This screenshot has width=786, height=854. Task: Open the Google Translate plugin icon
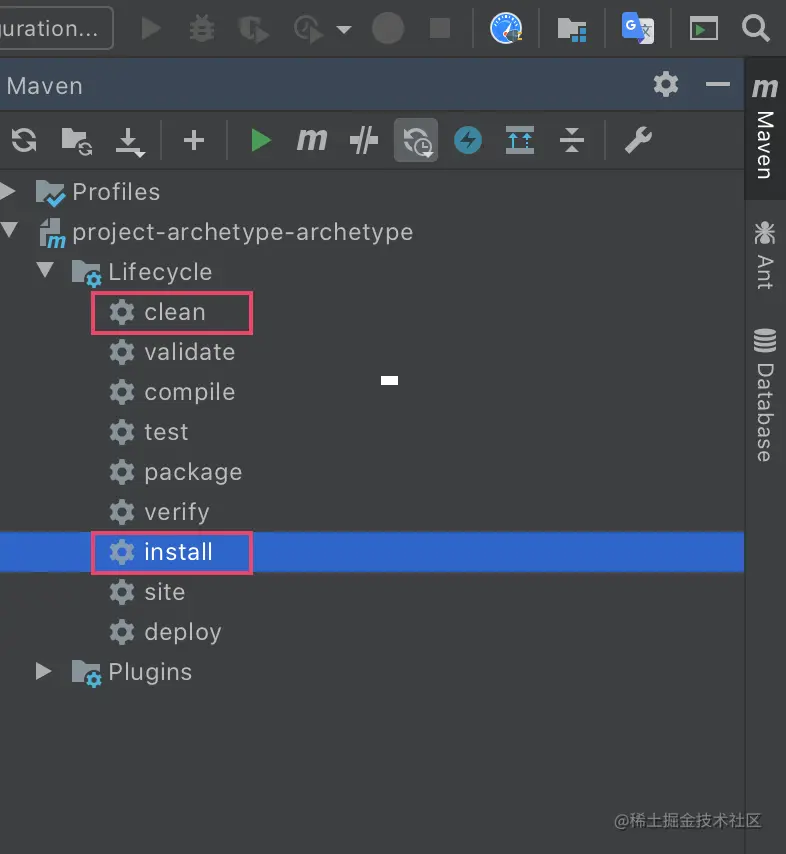point(637,28)
